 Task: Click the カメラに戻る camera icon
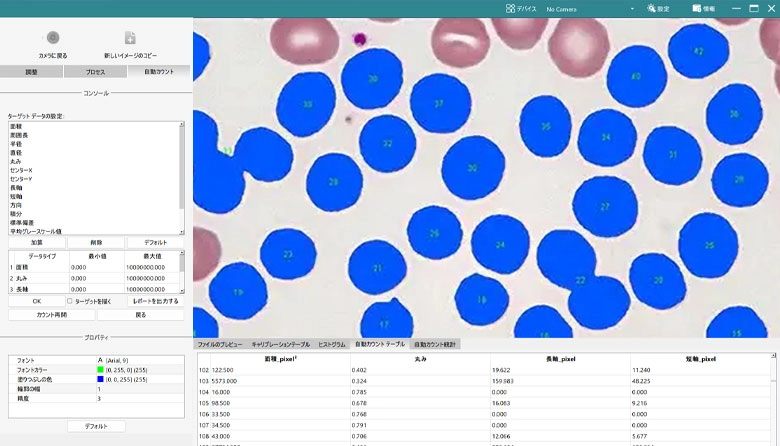53,38
